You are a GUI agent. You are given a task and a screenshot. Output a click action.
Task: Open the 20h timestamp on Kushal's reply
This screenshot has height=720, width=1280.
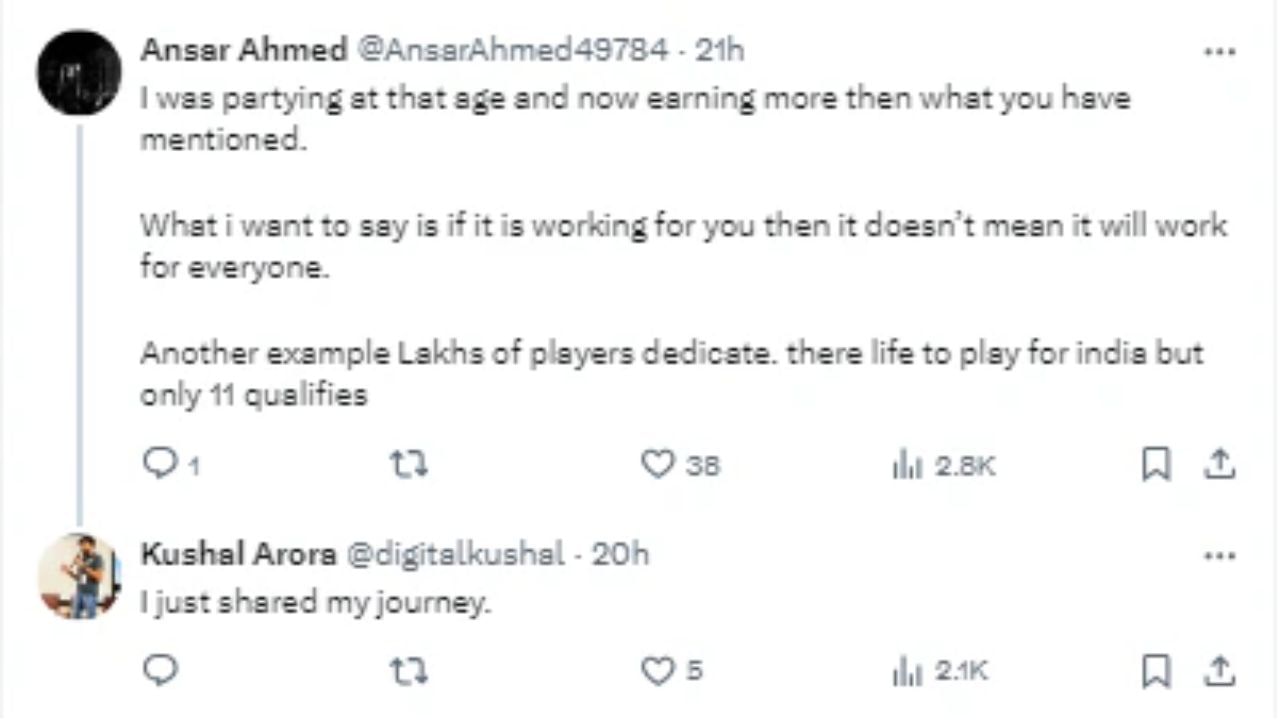click(x=620, y=554)
